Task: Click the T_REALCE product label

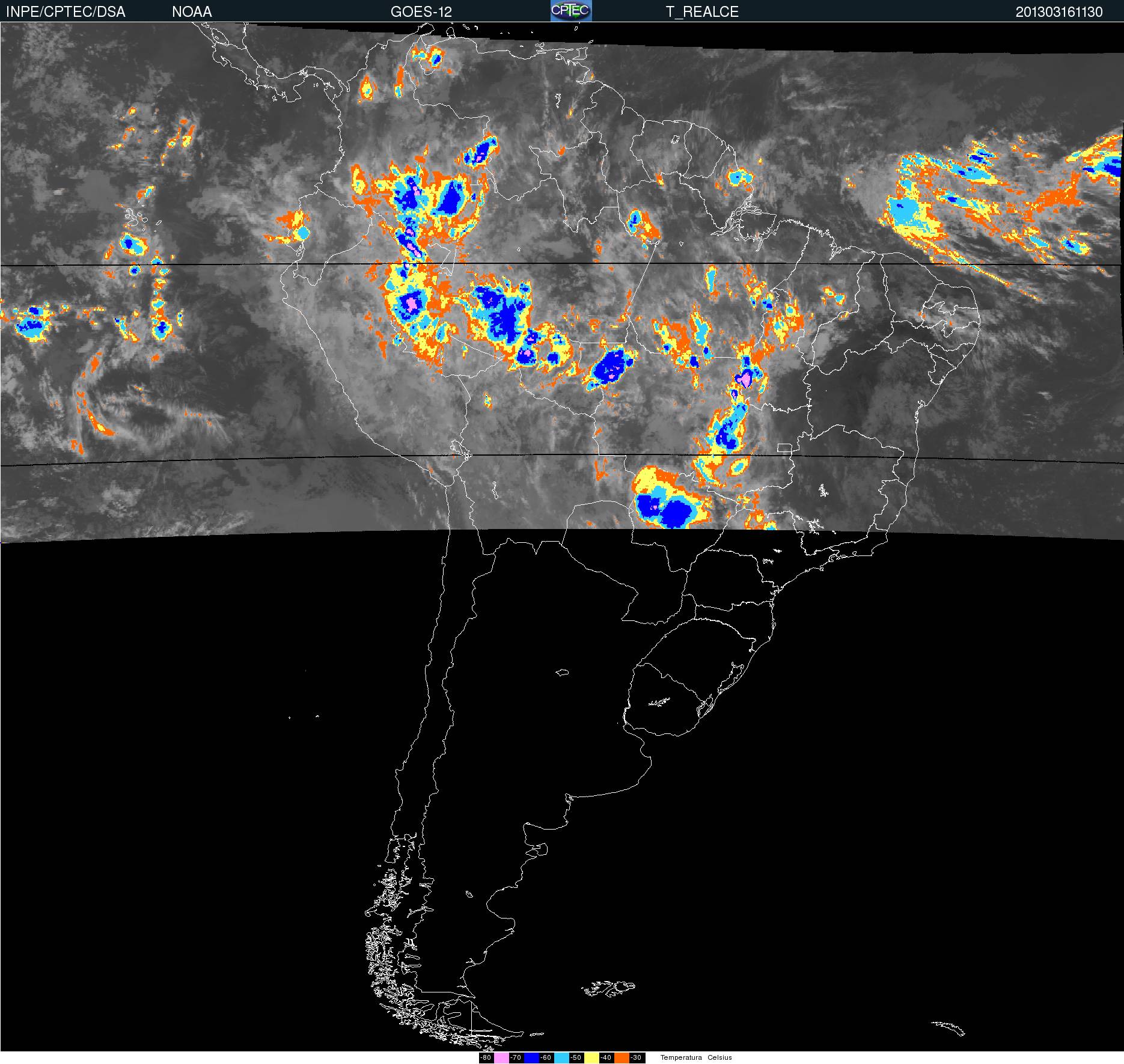Action: click(x=702, y=12)
